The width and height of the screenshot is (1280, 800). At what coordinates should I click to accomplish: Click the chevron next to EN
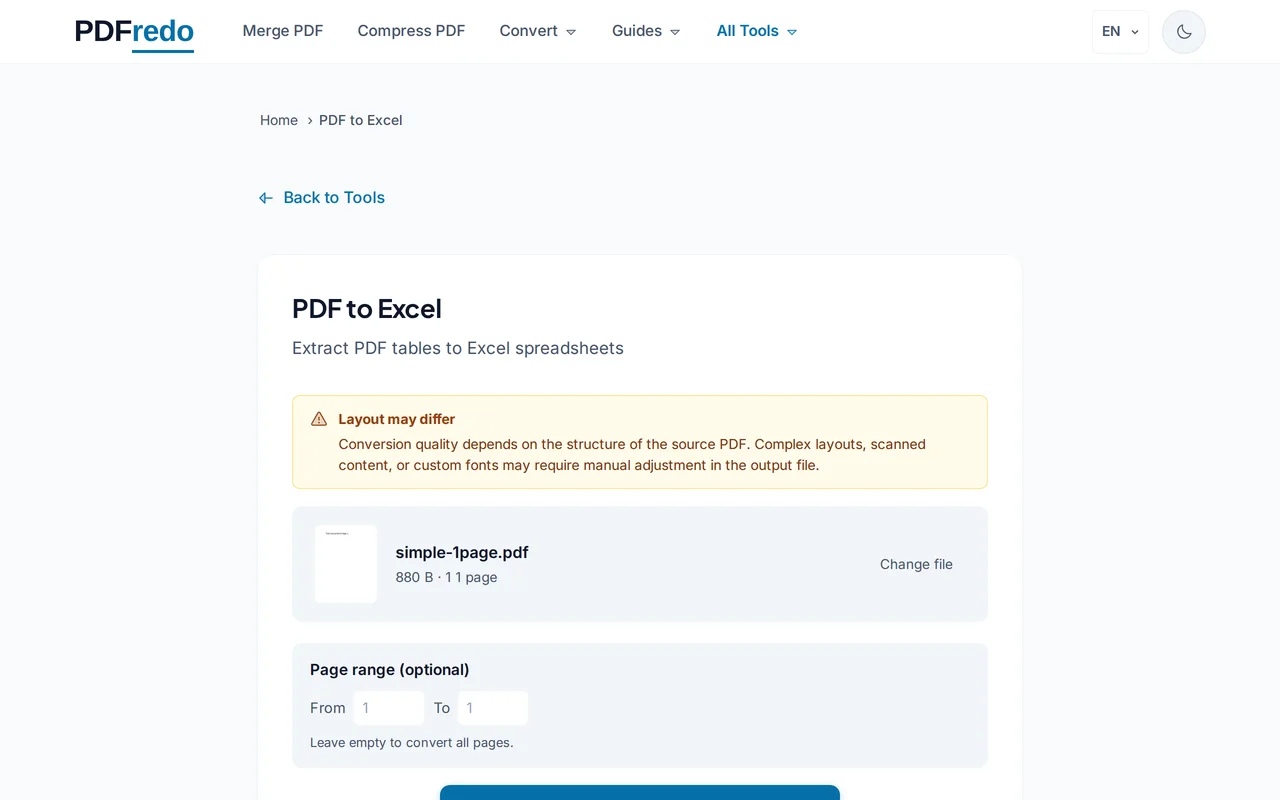click(x=1135, y=32)
